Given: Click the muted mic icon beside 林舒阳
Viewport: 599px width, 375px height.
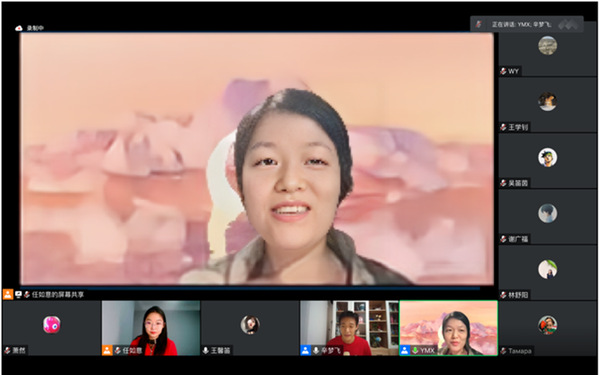Looking at the screenshot, I should coord(503,295).
